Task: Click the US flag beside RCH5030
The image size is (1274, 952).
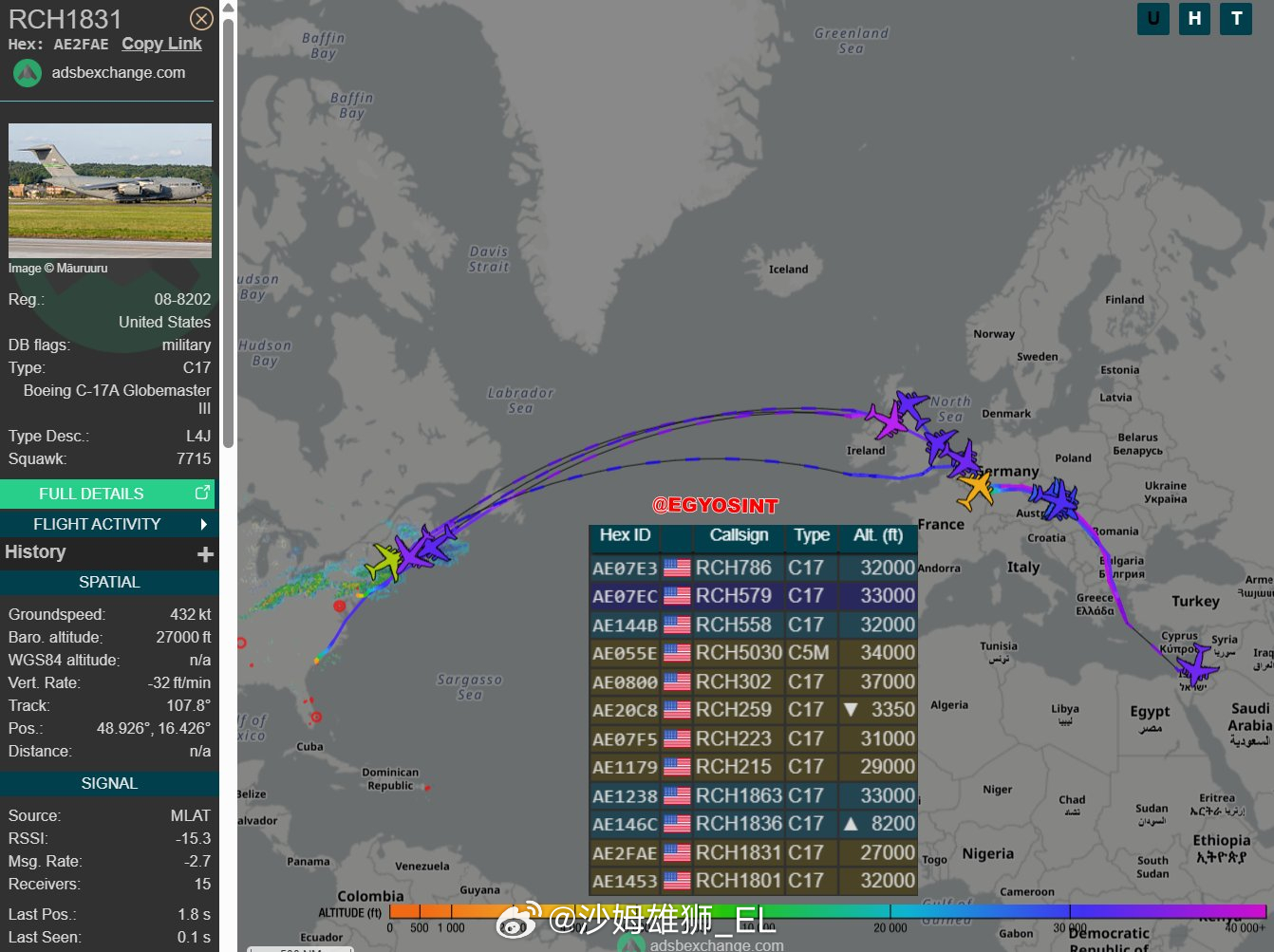Action: [677, 653]
